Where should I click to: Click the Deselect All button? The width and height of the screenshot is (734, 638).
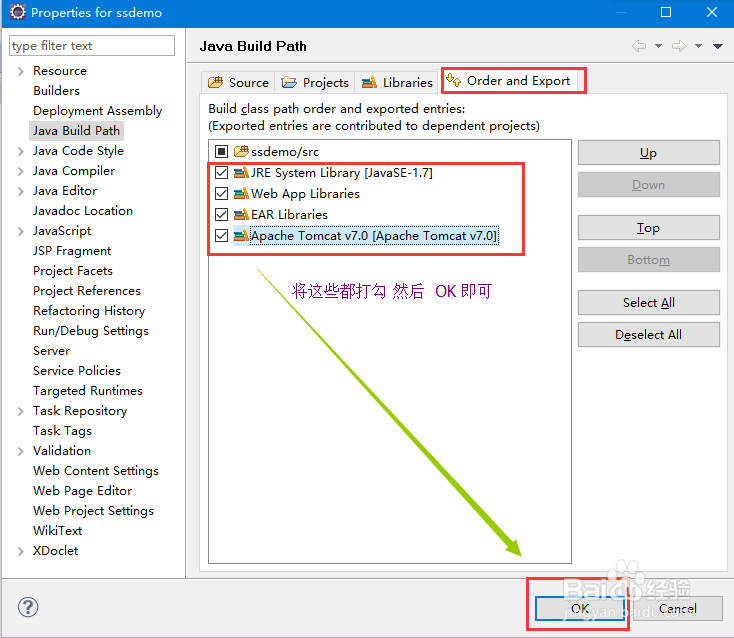click(648, 334)
